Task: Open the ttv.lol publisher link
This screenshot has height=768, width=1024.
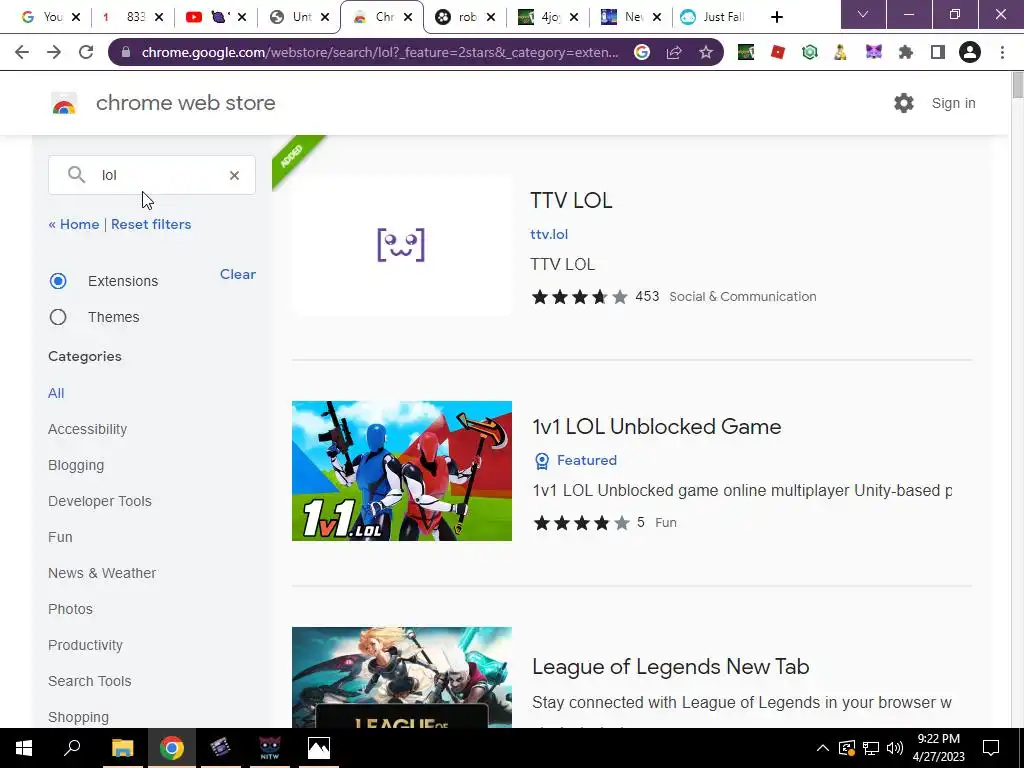Action: tap(549, 234)
